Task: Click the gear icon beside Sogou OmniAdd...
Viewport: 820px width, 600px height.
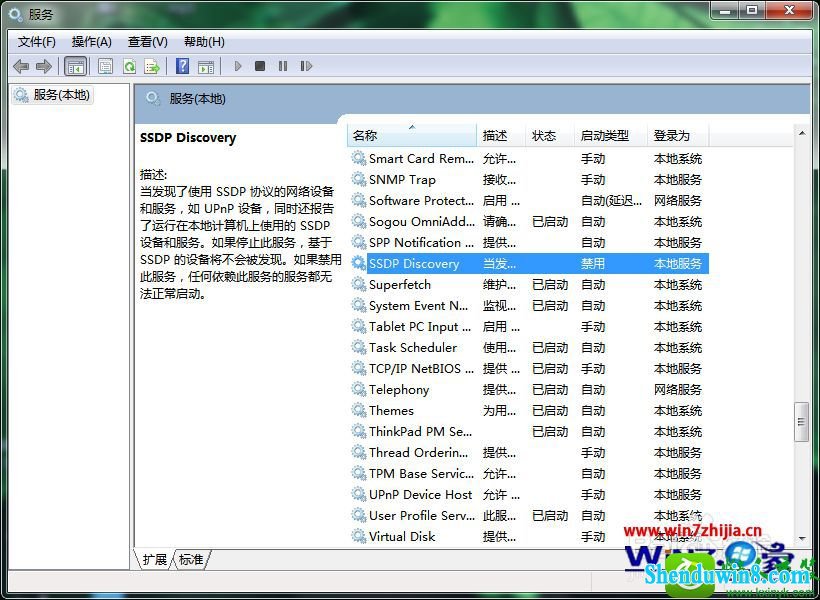Action: (359, 221)
